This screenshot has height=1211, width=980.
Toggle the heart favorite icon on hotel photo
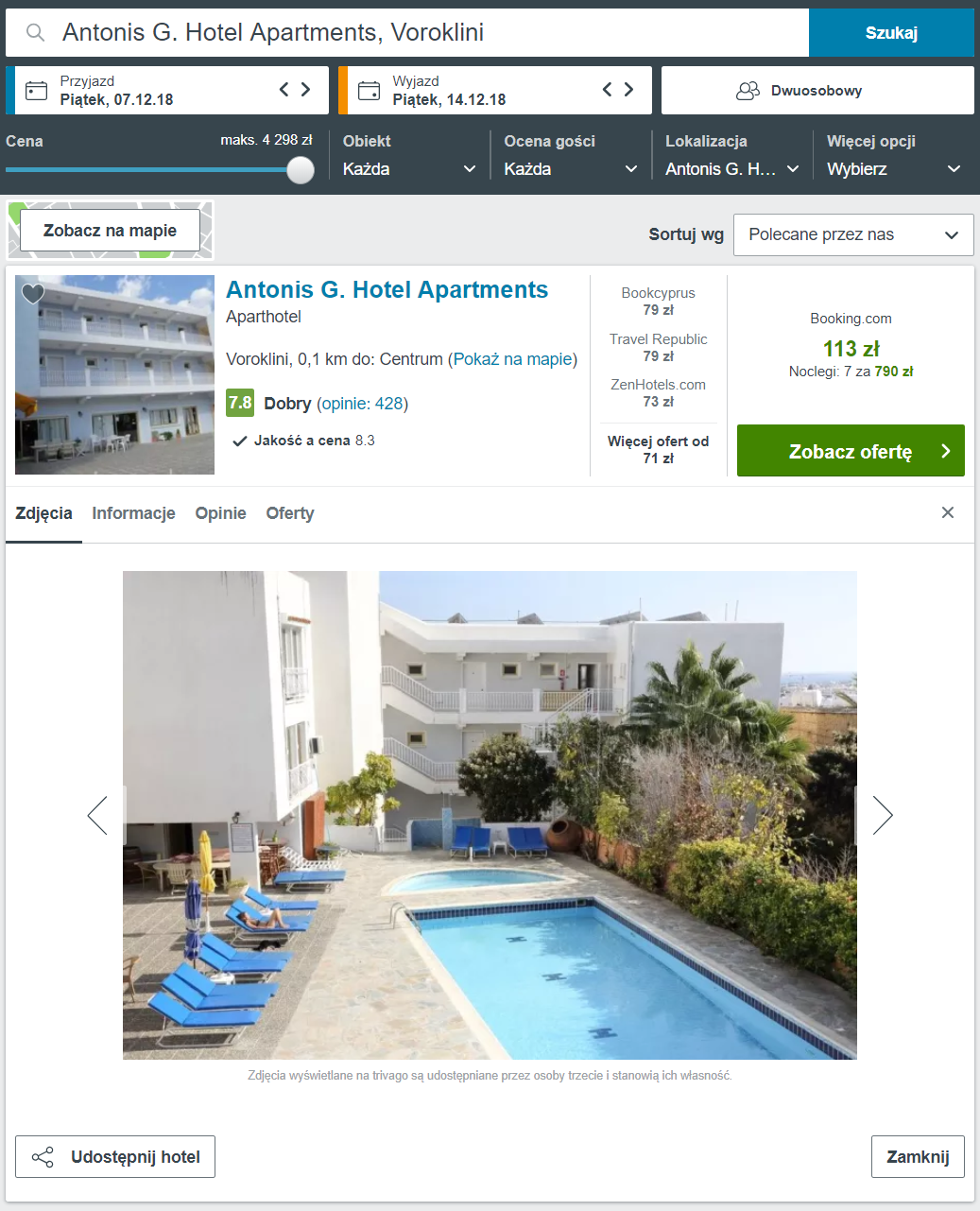[33, 293]
